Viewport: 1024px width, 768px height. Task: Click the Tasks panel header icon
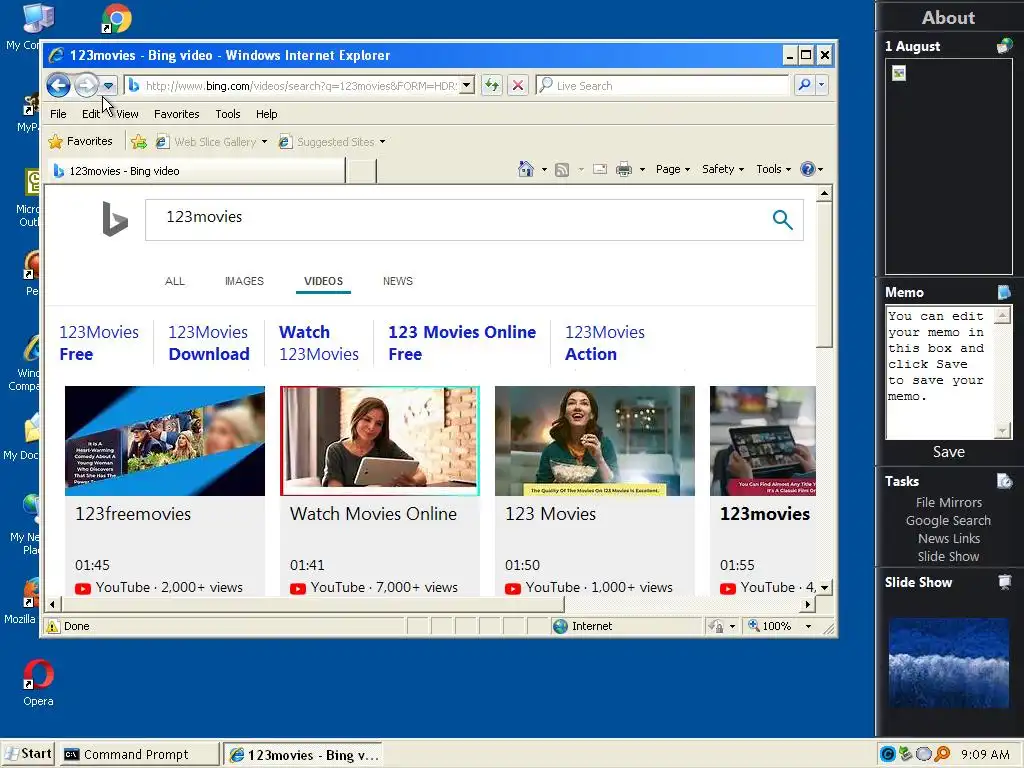[1004, 481]
